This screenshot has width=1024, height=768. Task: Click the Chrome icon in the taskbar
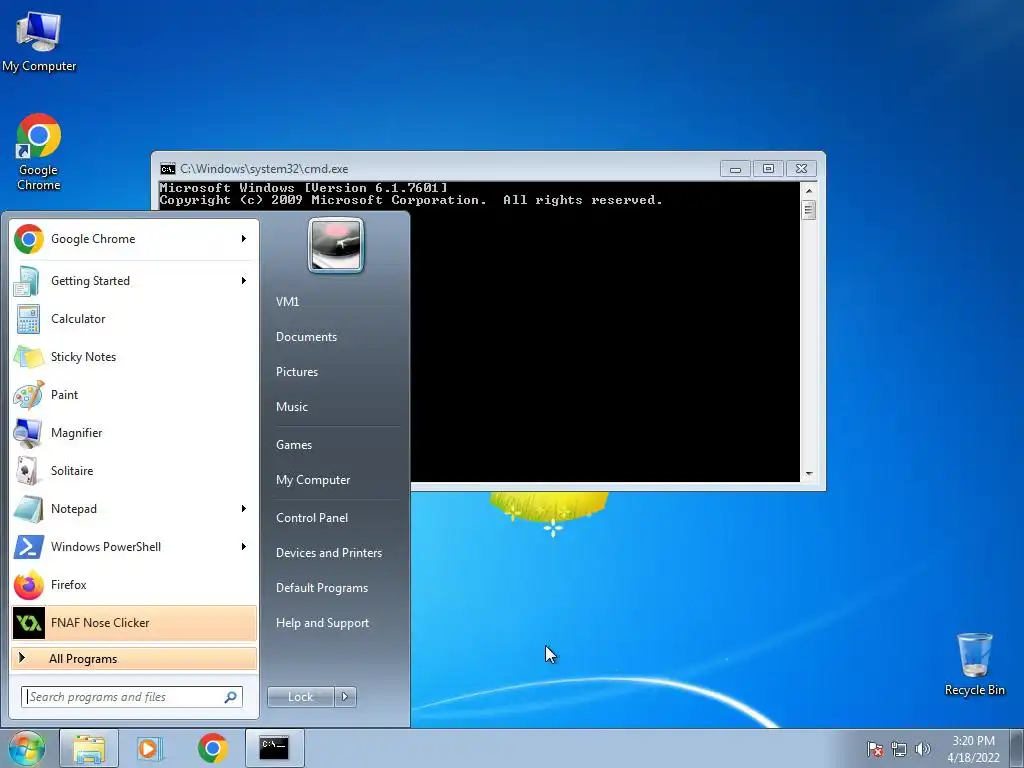click(x=212, y=748)
